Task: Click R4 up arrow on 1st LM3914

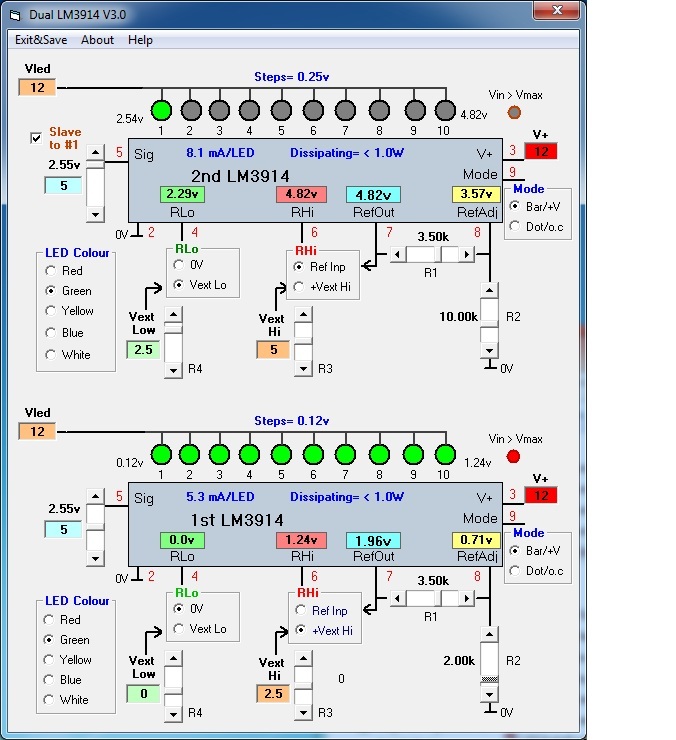Action: [173, 658]
